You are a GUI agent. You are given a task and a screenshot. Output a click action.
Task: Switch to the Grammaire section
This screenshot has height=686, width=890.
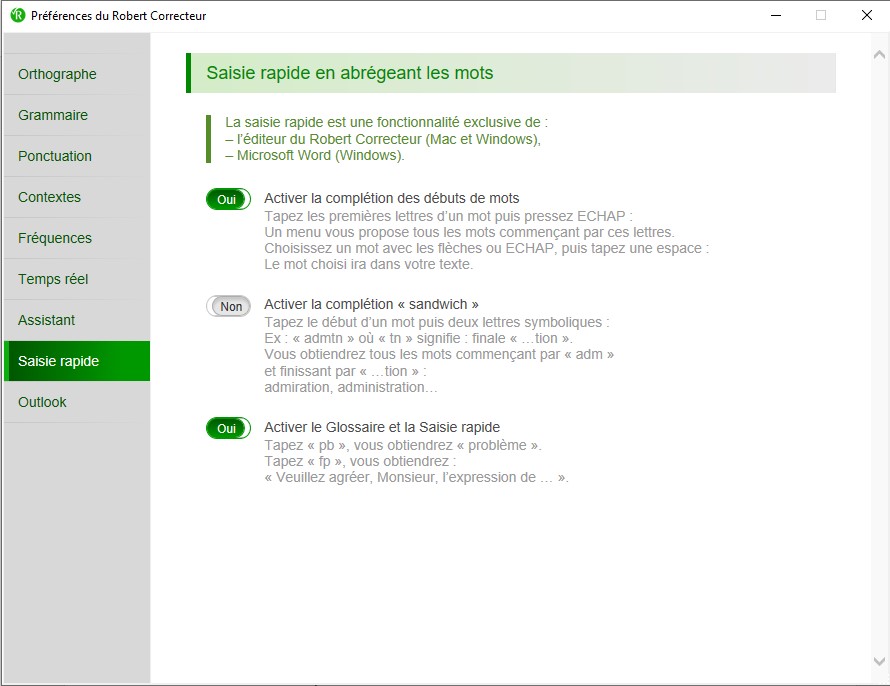pos(77,115)
